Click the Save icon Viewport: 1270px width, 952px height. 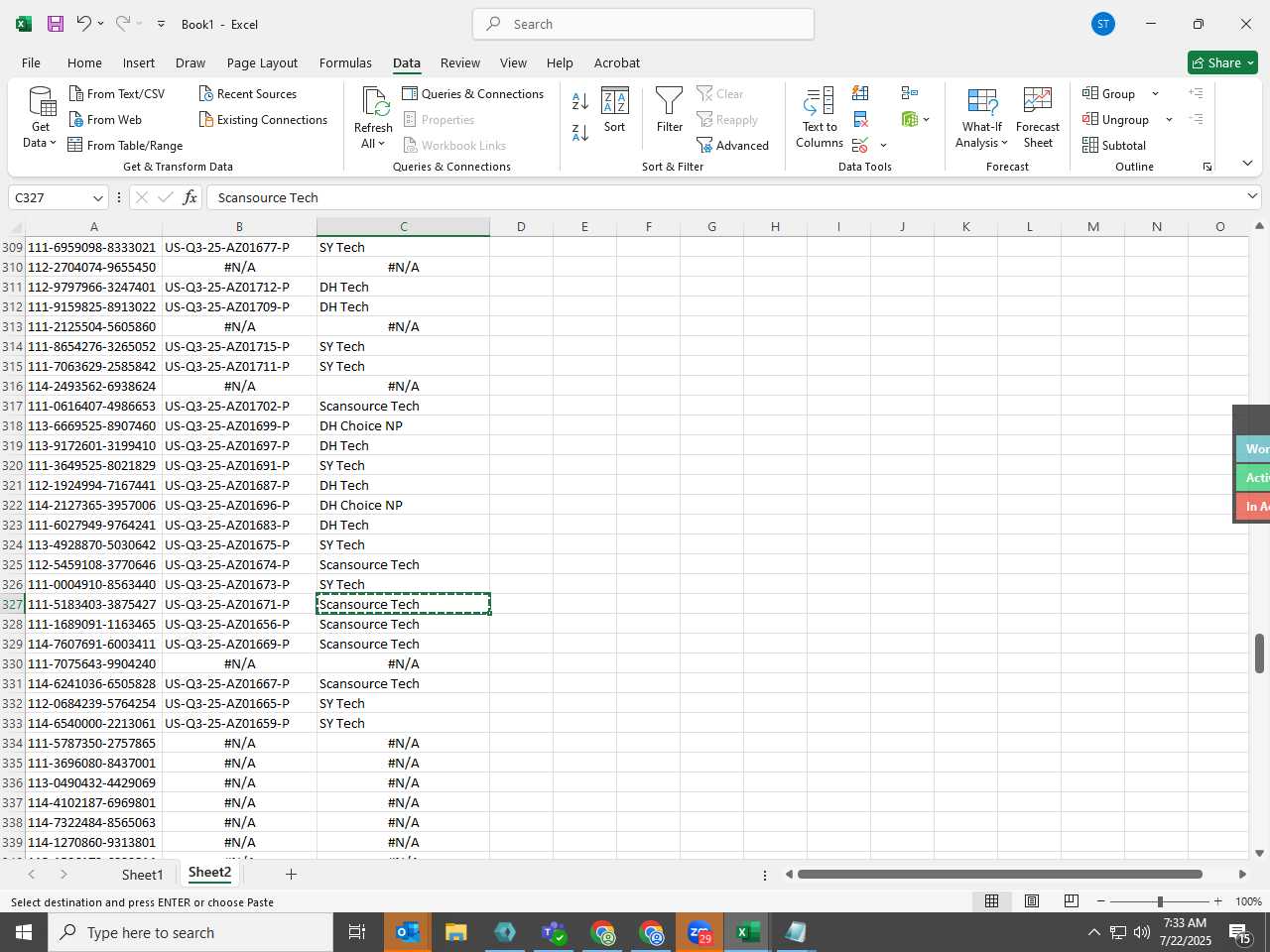(x=56, y=24)
